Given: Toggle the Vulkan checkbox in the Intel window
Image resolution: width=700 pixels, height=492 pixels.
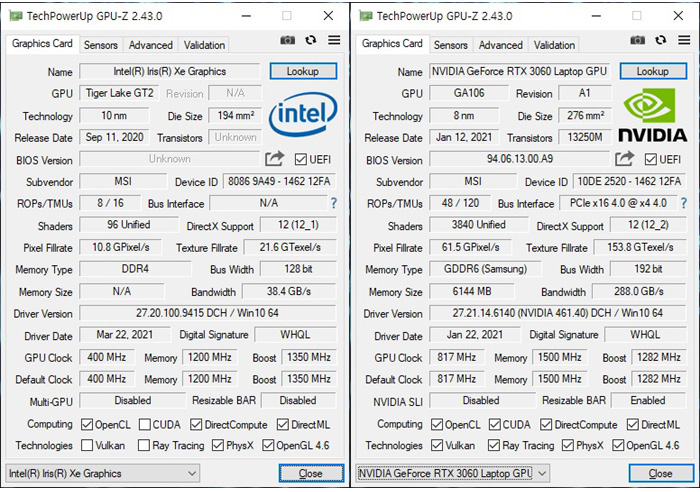Looking at the screenshot, I should [88, 446].
